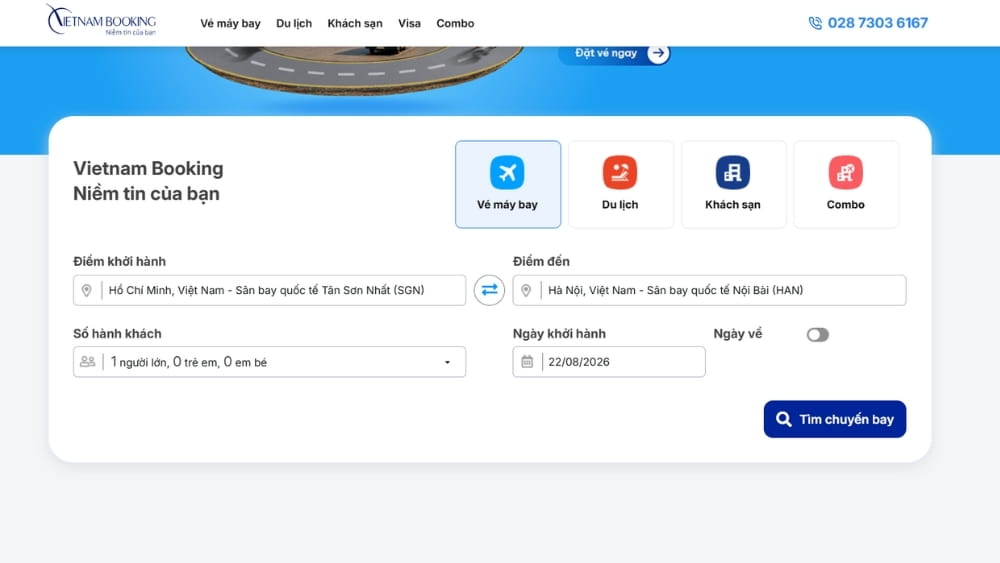
Task: Select the Du lịch service card
Action: pyautogui.click(x=621, y=184)
